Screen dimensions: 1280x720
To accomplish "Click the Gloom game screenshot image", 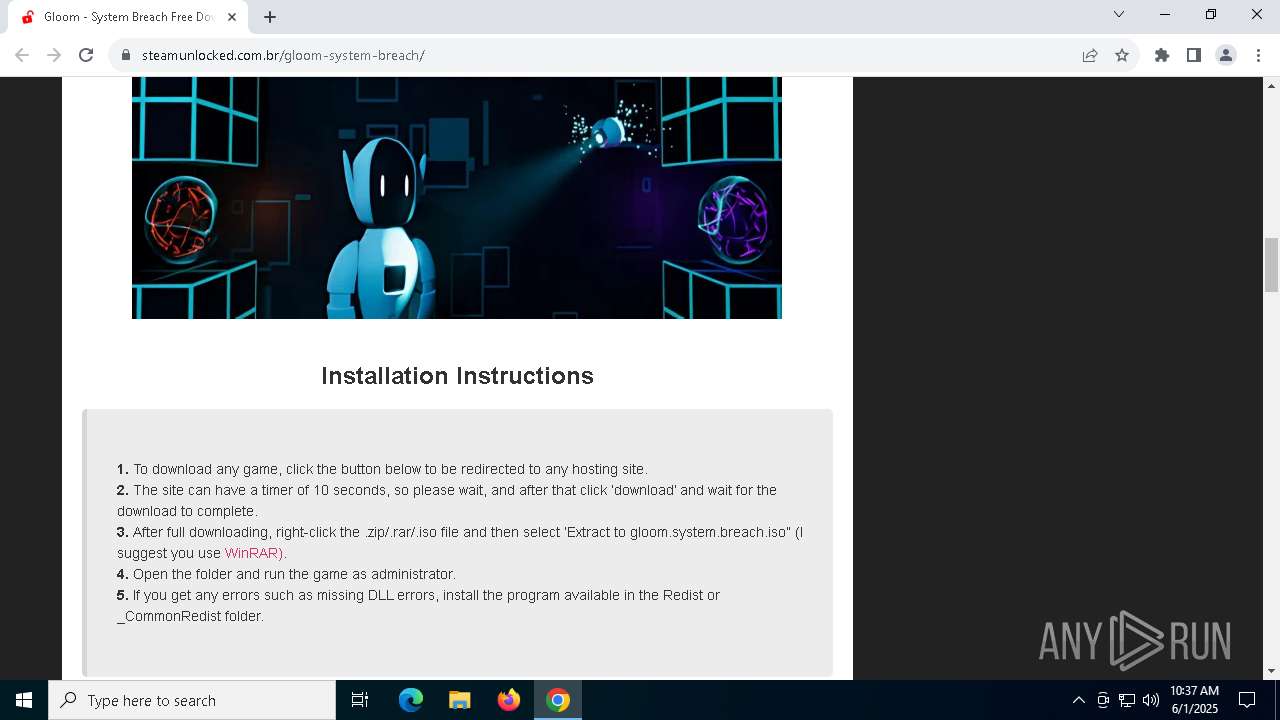I will point(457,198).
